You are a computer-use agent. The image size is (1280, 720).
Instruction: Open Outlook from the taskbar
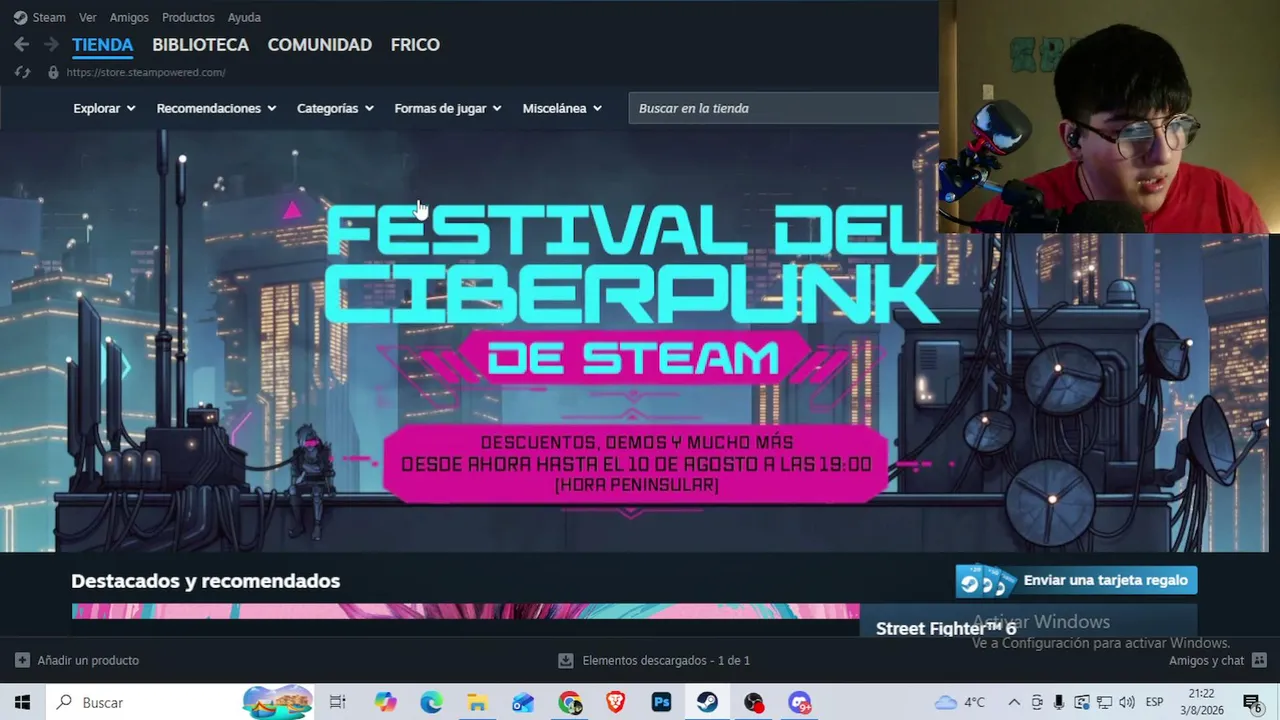523,702
